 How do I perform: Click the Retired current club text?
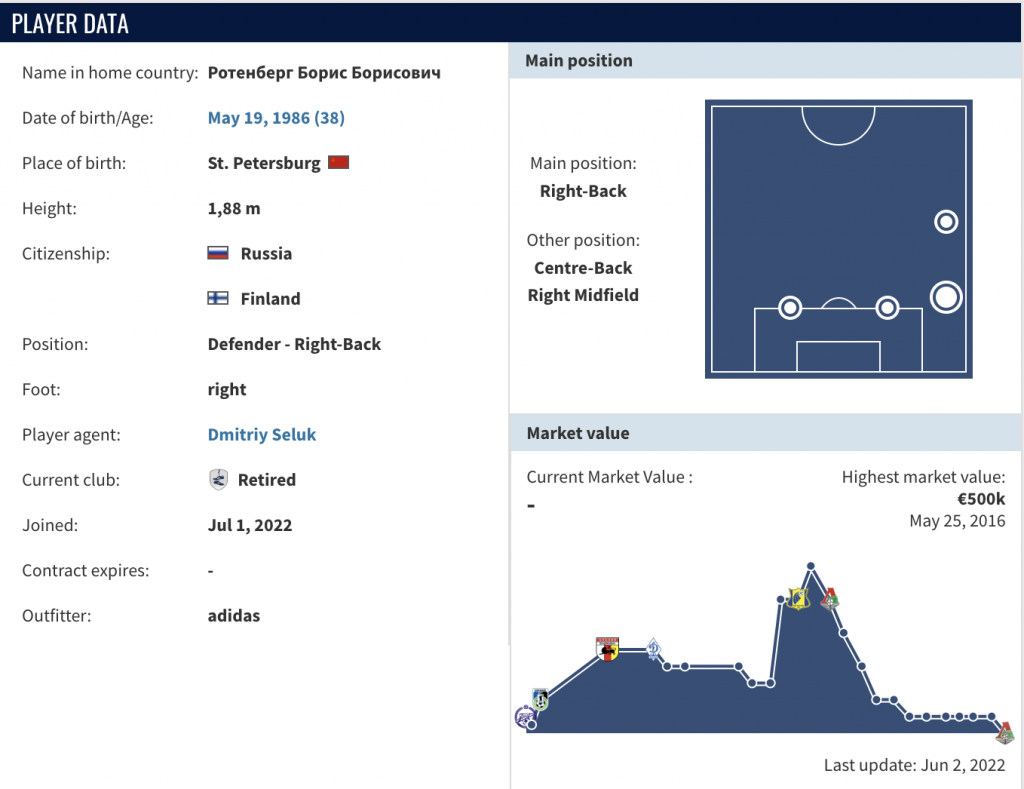266,480
